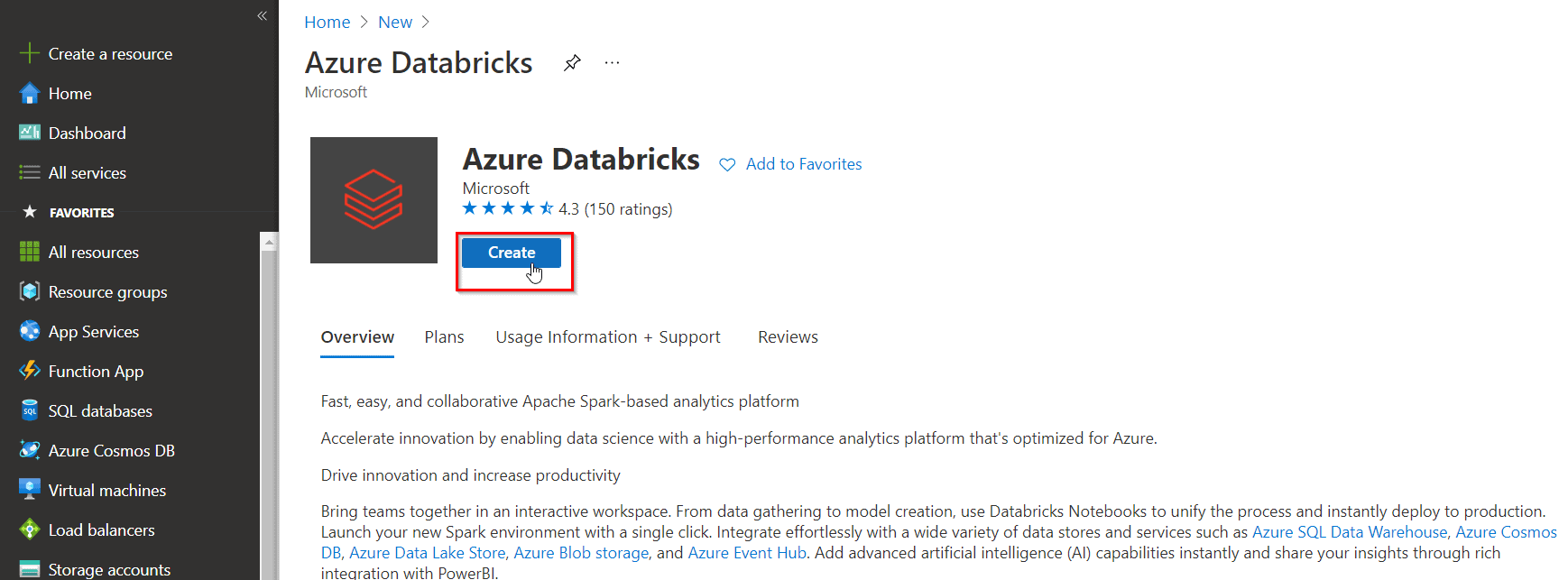Collapse the left sidebar
This screenshot has width=1568, height=580.
coord(262,15)
